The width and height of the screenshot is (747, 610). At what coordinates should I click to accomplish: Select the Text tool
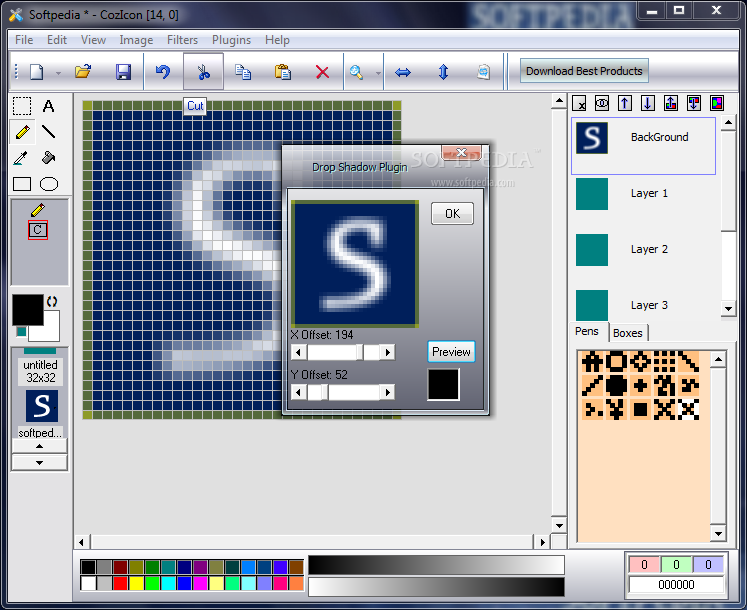(x=48, y=106)
